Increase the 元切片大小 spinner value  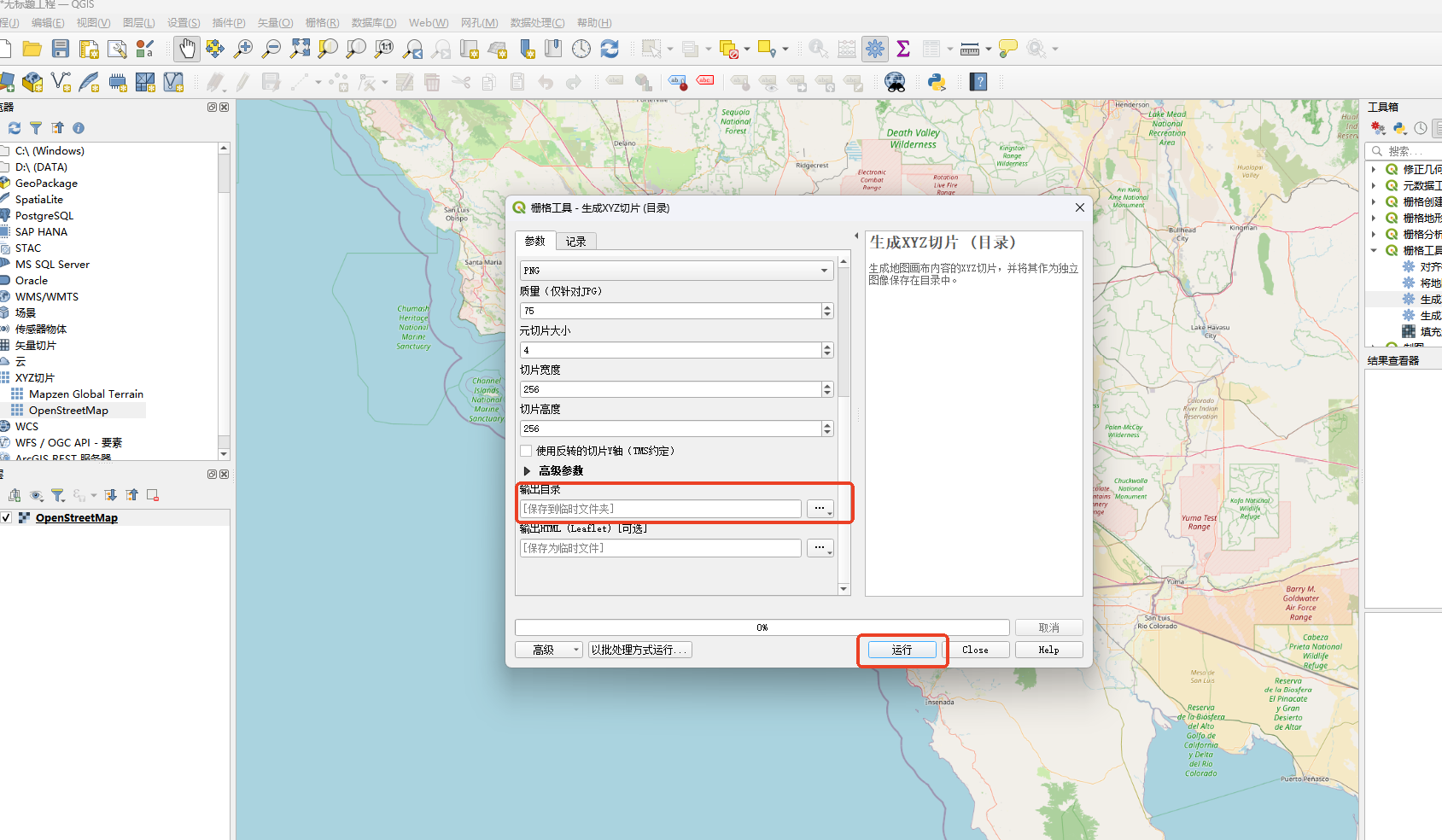[827, 347]
